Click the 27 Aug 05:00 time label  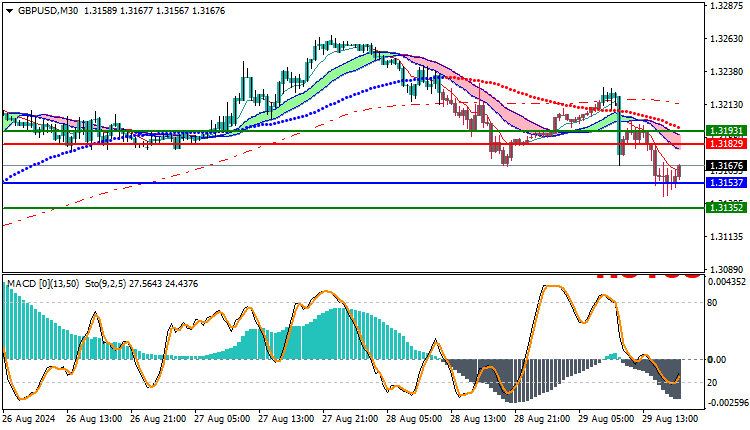click(222, 419)
